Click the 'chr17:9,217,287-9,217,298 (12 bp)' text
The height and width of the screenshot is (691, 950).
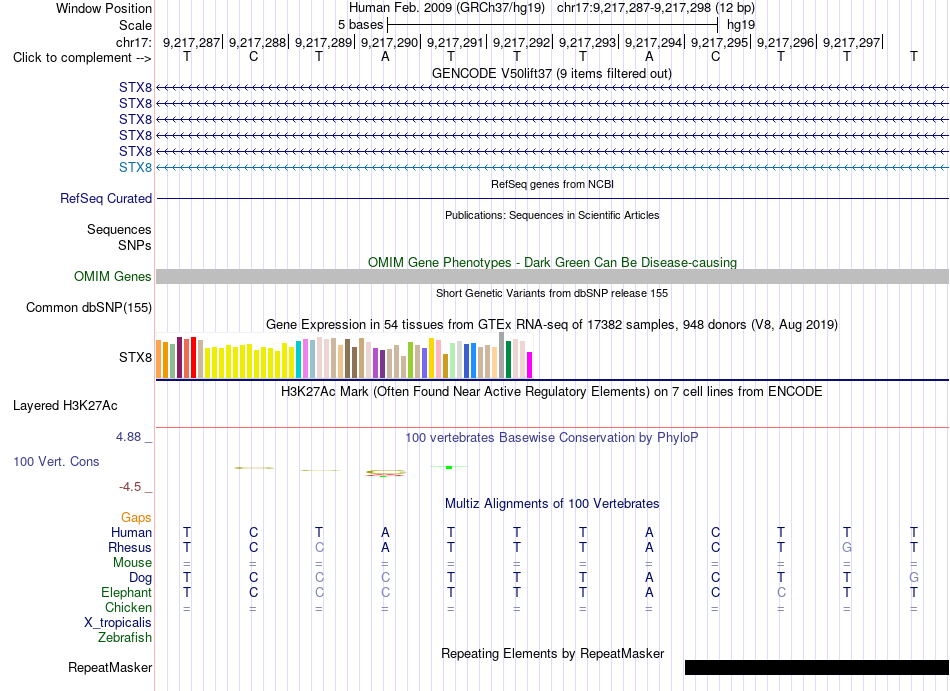(x=656, y=8)
